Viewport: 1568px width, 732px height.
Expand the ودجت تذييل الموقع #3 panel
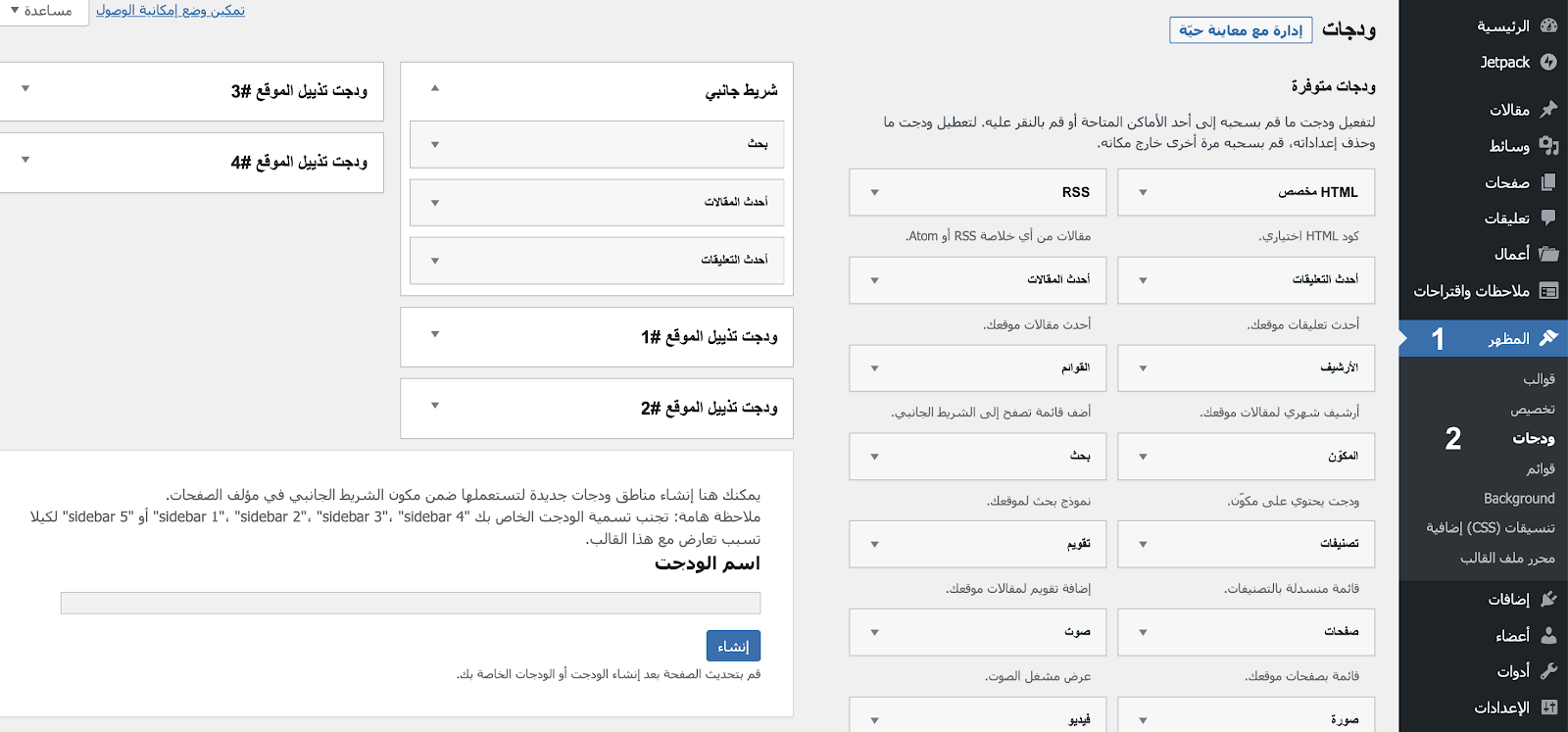(25, 89)
